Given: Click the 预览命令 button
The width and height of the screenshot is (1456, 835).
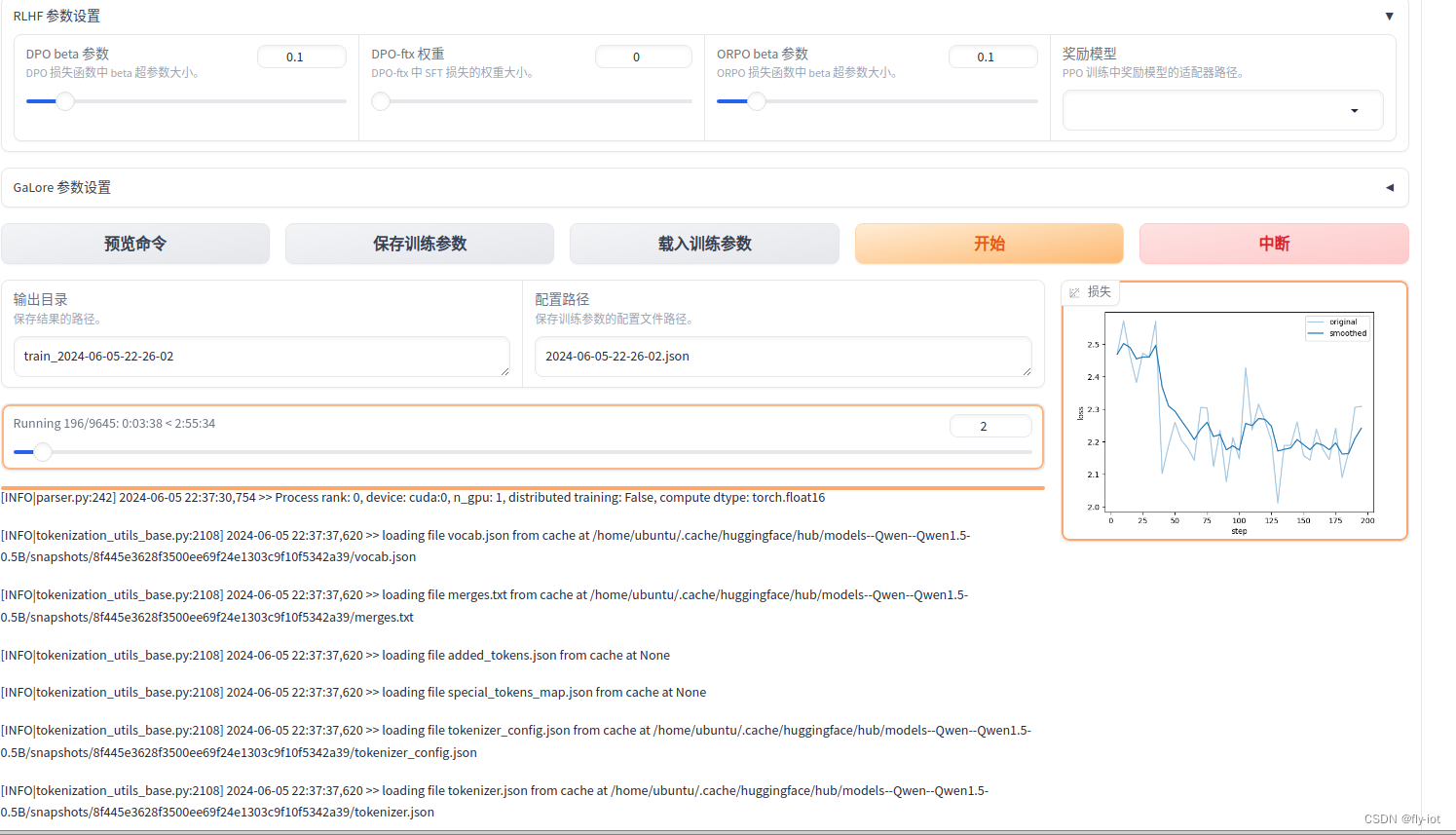Looking at the screenshot, I should click(x=135, y=244).
